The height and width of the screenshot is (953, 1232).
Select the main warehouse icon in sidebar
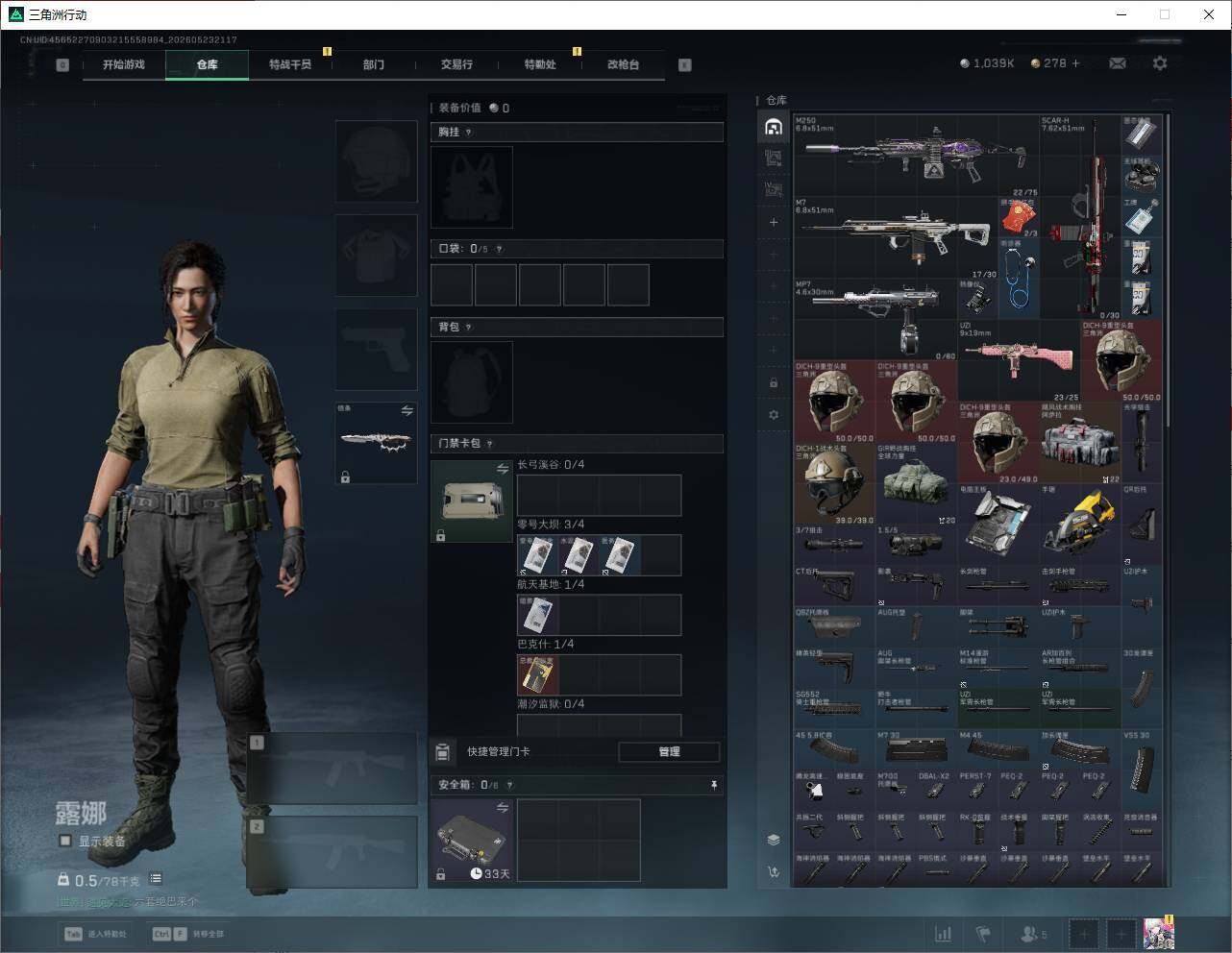(774, 126)
